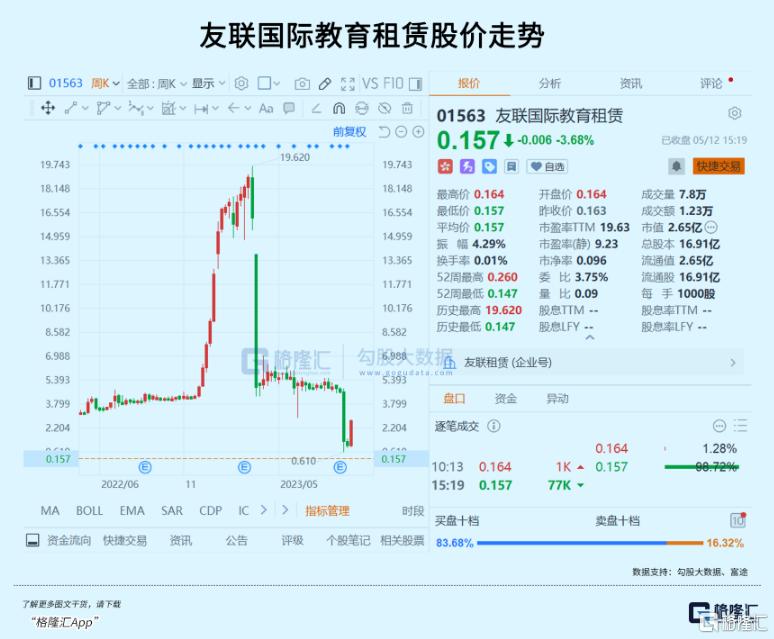
Task: Select the line segment drawing tool
Action: click(x=71, y=108)
